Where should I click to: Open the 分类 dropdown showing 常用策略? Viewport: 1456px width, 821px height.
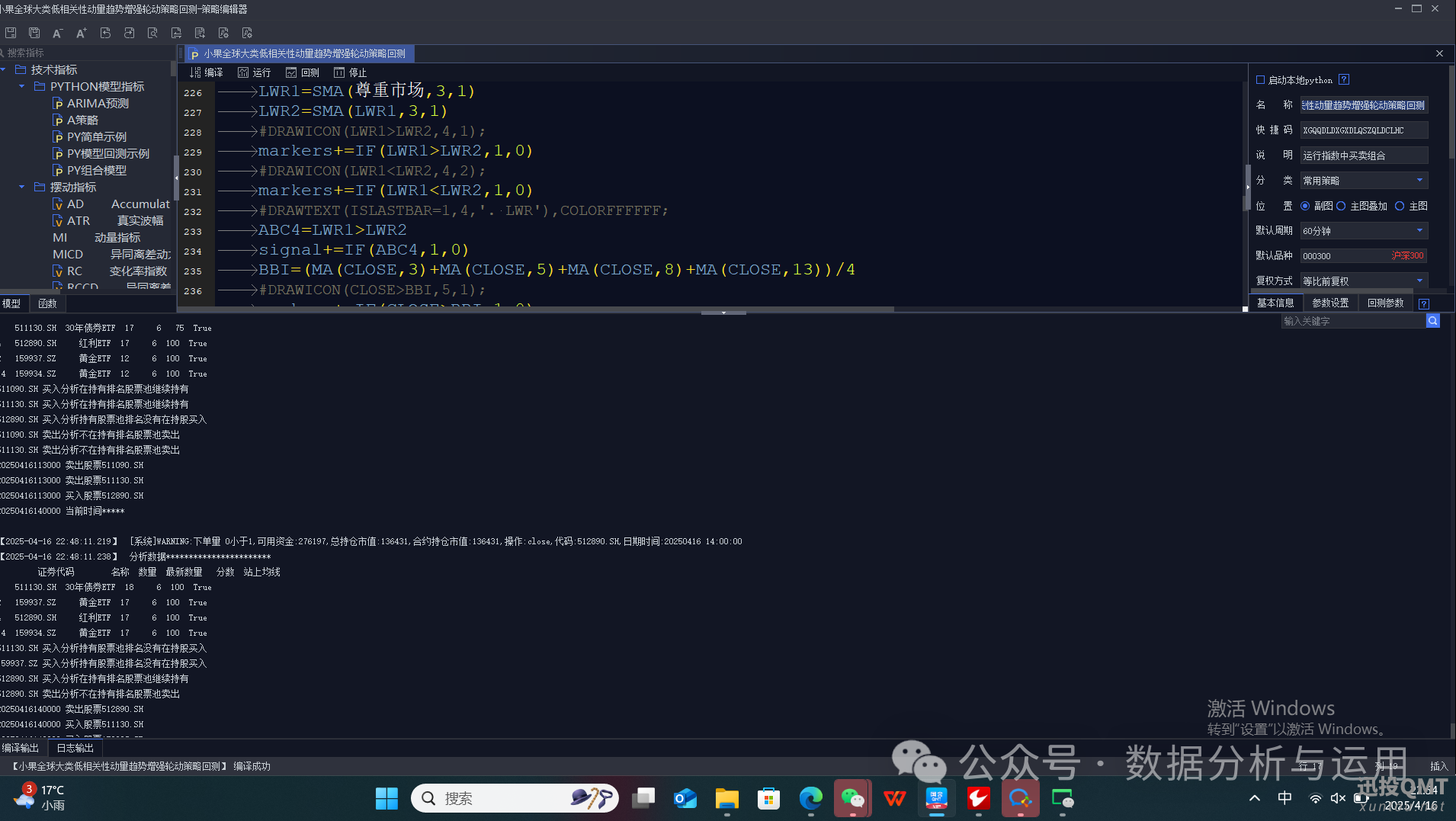pyautogui.click(x=1364, y=181)
